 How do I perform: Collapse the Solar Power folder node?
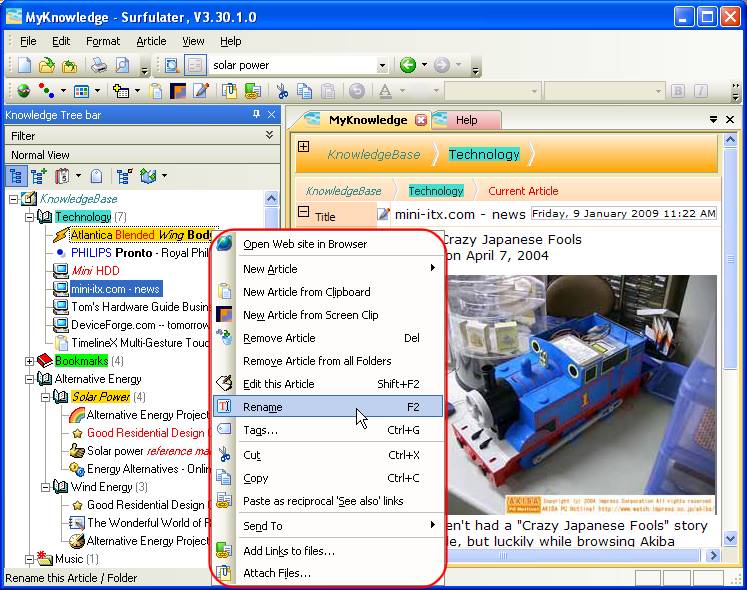[x=46, y=397]
